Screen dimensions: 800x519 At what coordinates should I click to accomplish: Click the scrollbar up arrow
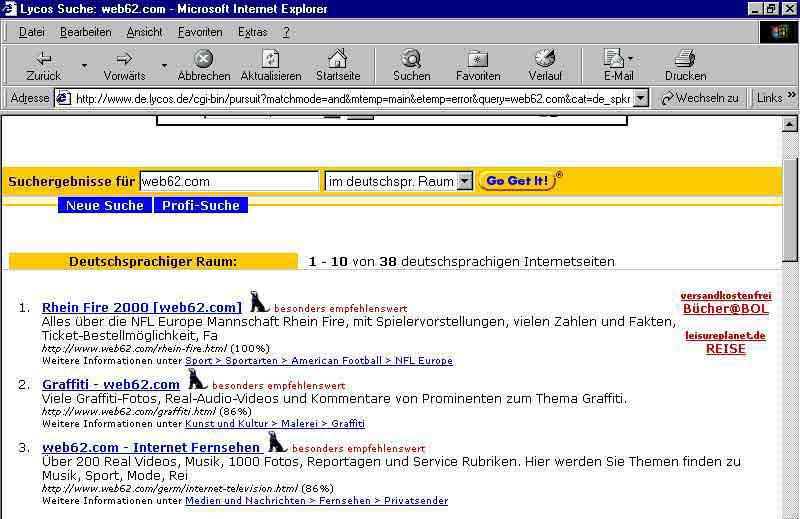789,124
